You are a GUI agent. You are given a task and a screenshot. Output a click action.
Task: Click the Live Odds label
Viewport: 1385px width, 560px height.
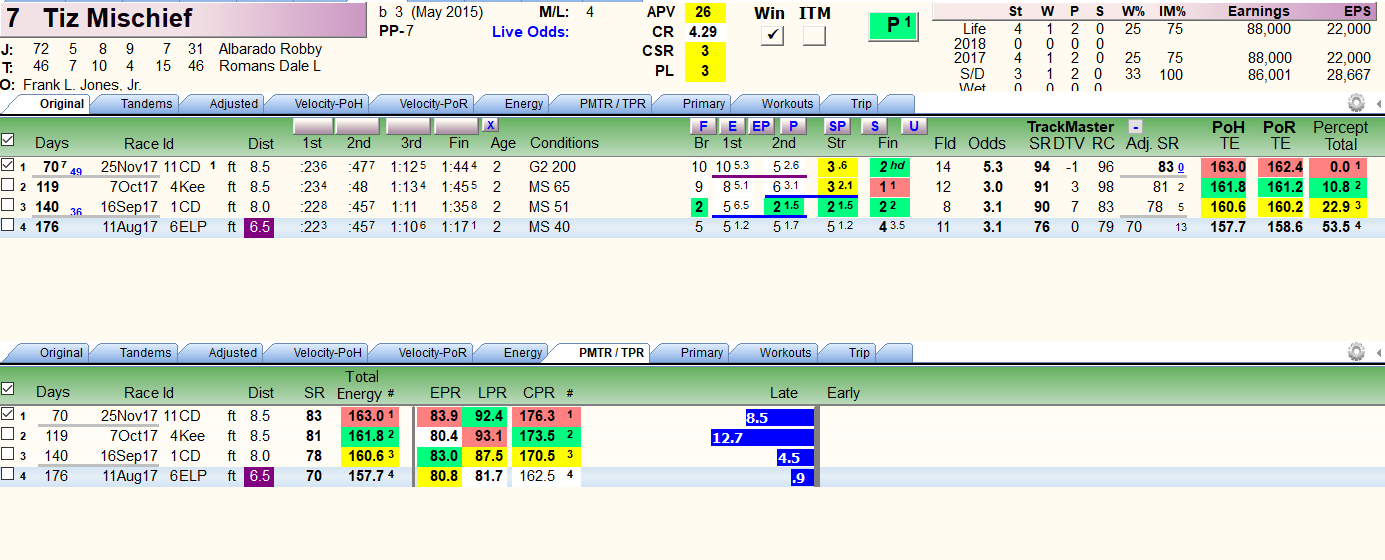tap(530, 32)
